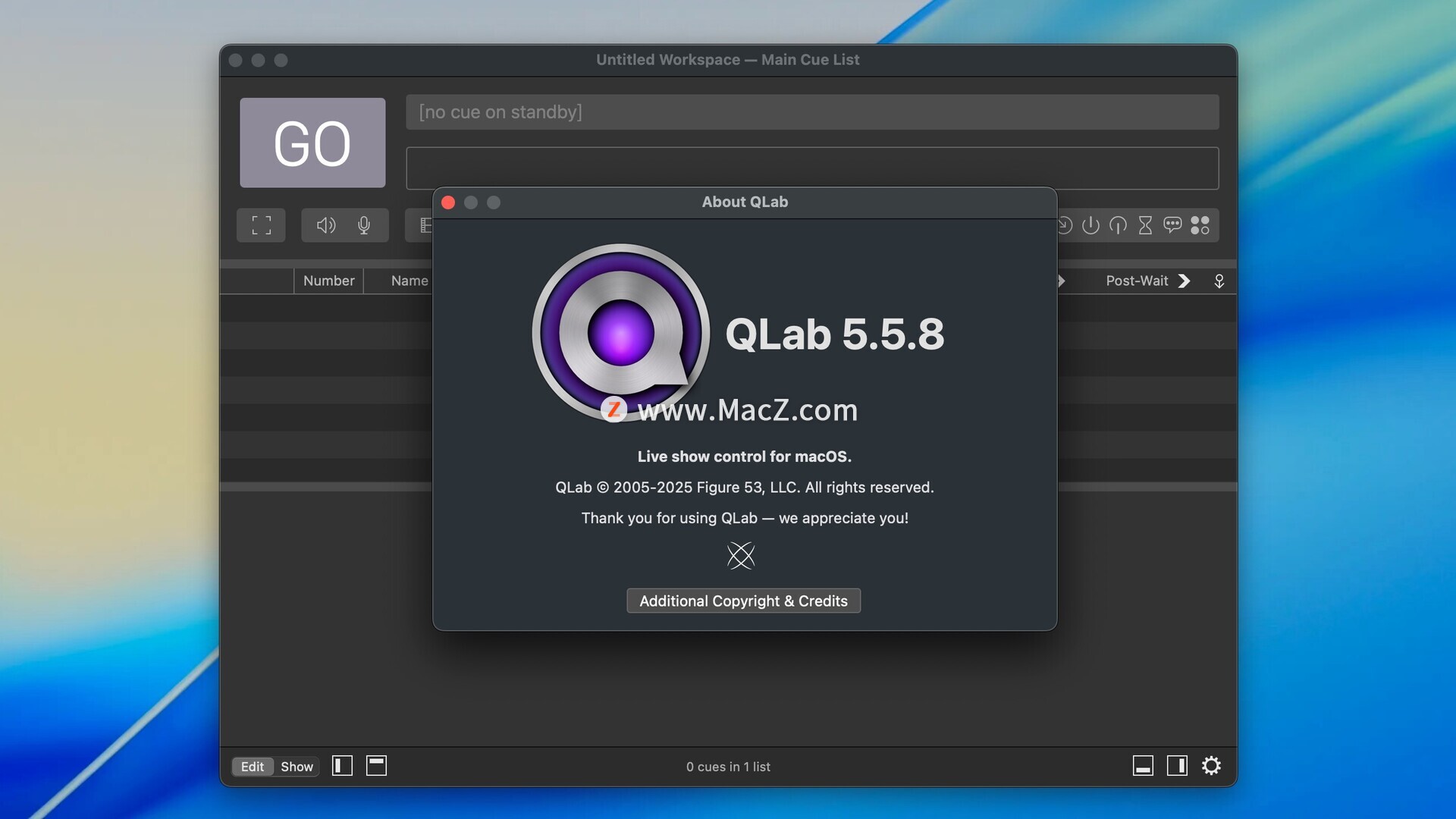Click the Post-Wait column chevron
Screen dimensions: 1456x819
click(x=1185, y=281)
